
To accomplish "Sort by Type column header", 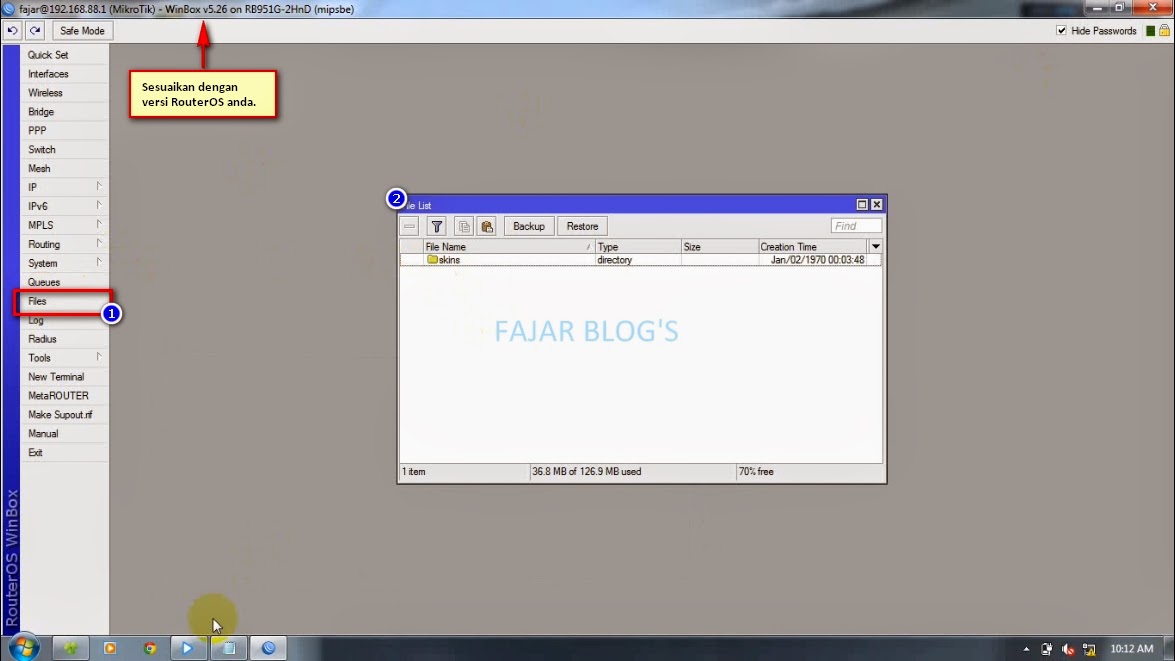I will pyautogui.click(x=638, y=247).
